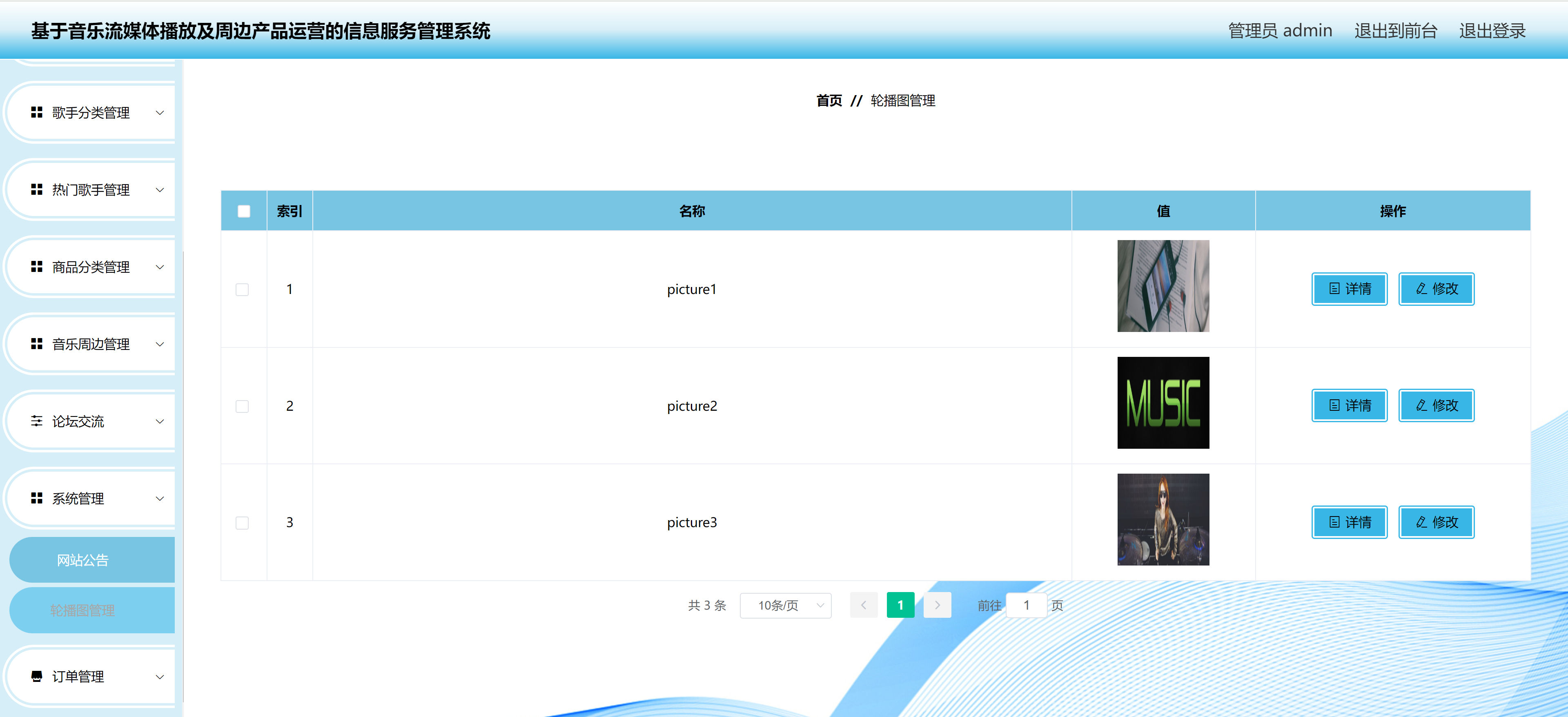This screenshot has width=1568, height=717.
Task: Click the 订单管理 sidebar icon
Action: [36, 677]
